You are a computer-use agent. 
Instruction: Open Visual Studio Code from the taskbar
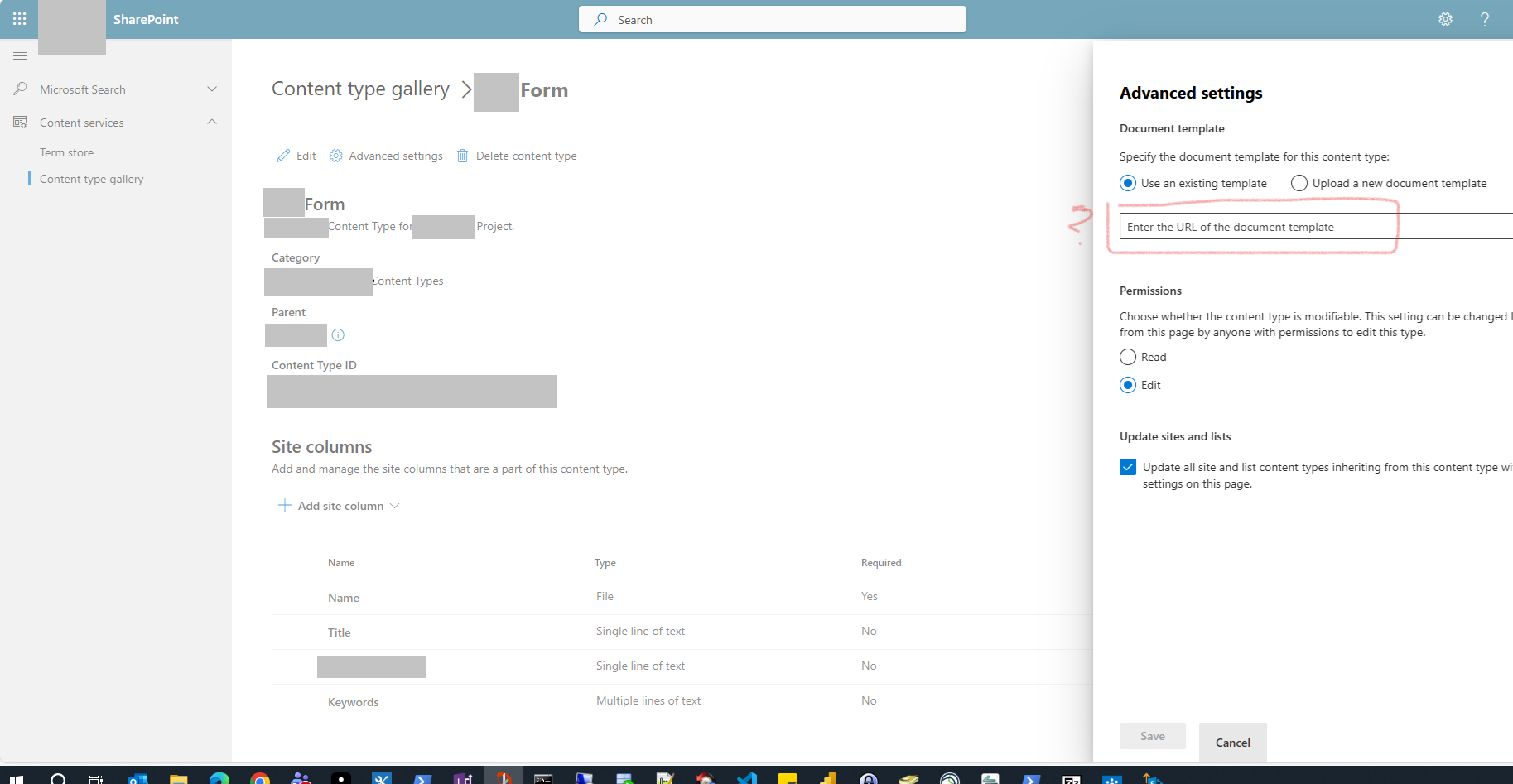(x=747, y=778)
